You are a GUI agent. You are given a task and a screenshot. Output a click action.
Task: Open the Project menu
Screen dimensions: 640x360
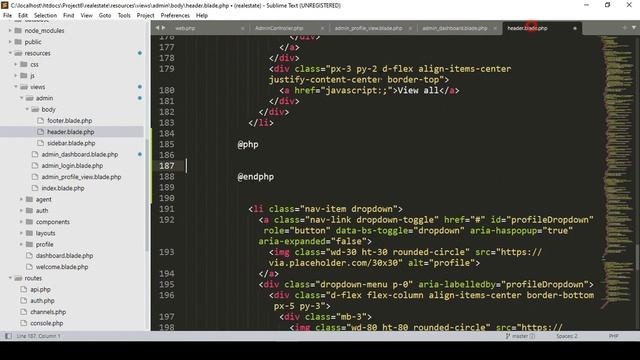[145, 16]
